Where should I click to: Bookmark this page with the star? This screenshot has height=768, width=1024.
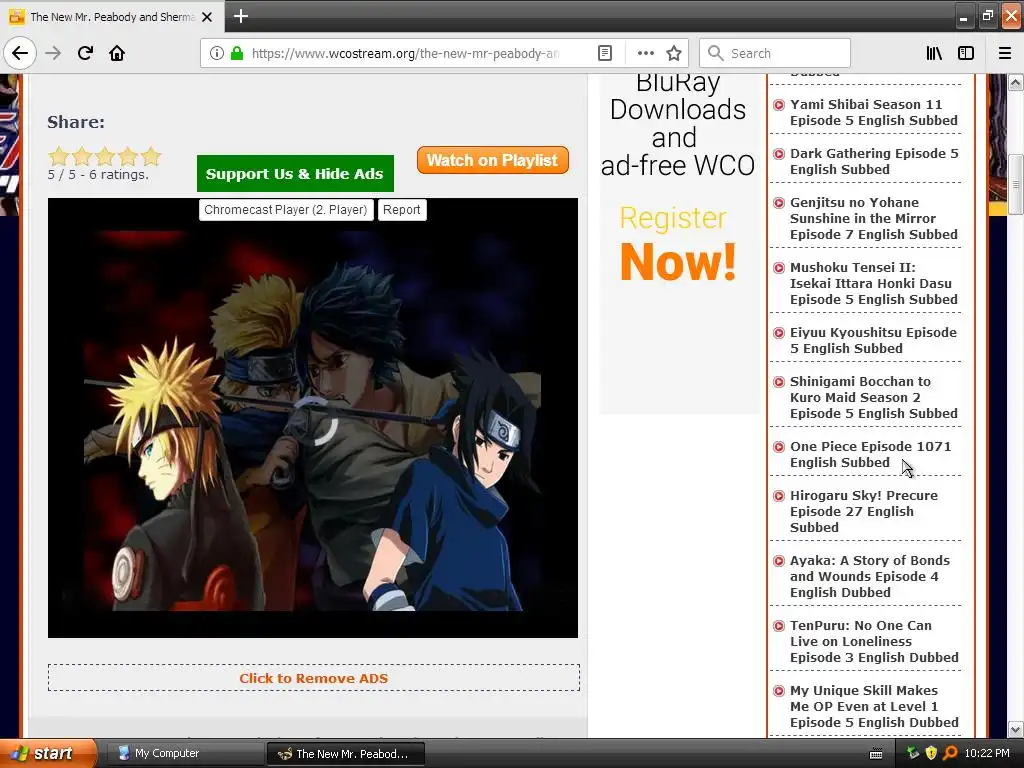[674, 54]
